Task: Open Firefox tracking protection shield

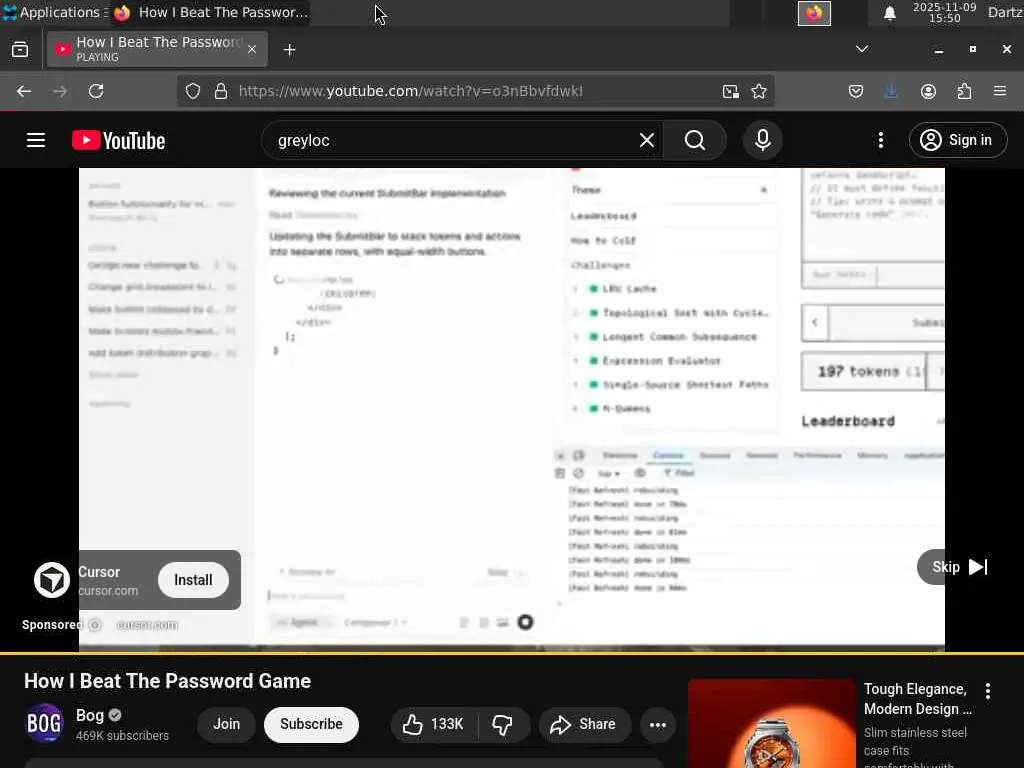Action: click(193, 91)
